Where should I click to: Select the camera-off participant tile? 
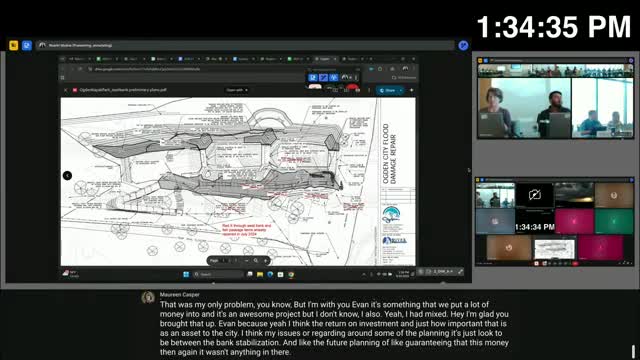[534, 195]
